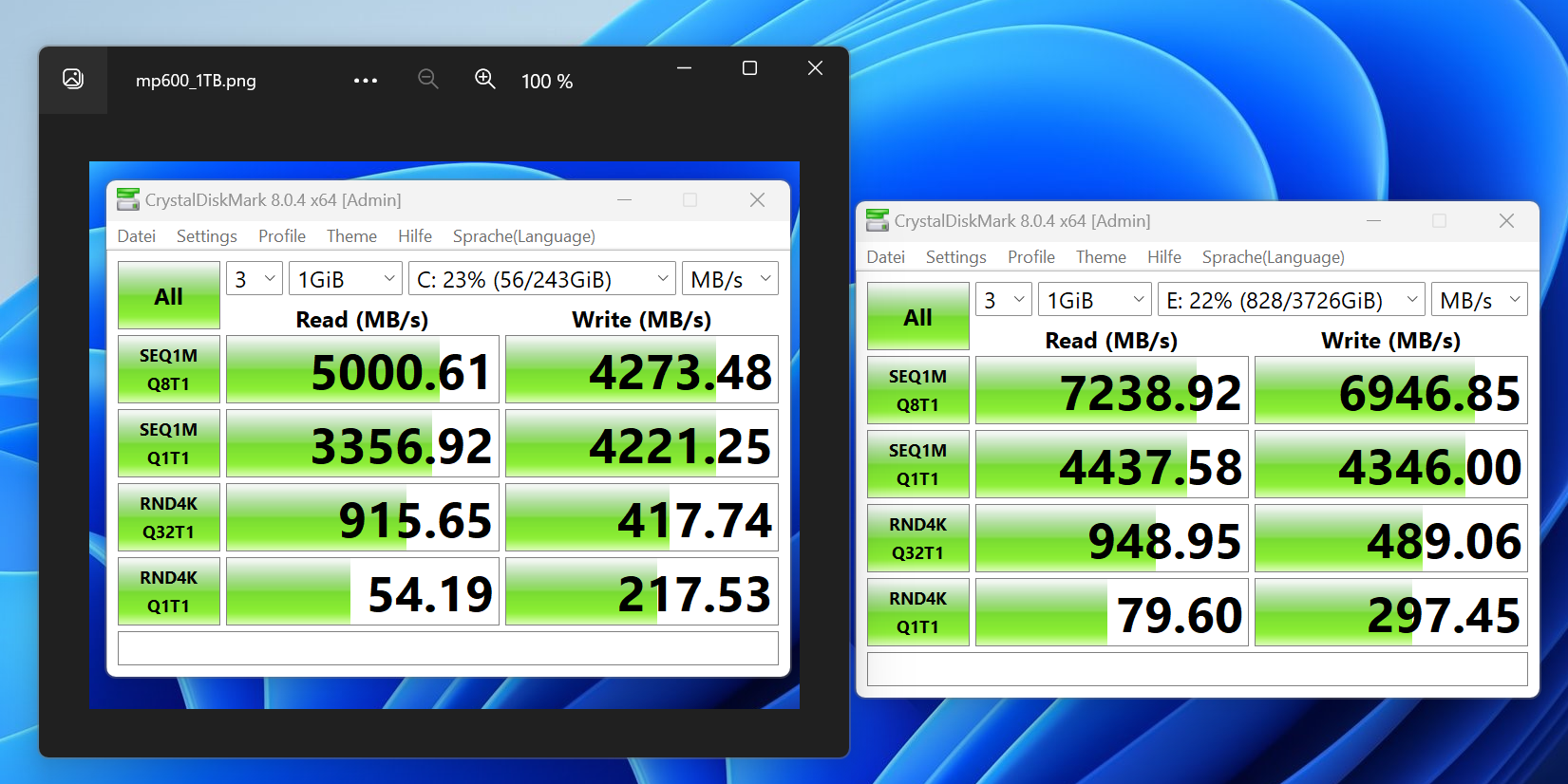The width and height of the screenshot is (1568, 784).
Task: Click write value 217.53 in the photo
Action: 642,591
